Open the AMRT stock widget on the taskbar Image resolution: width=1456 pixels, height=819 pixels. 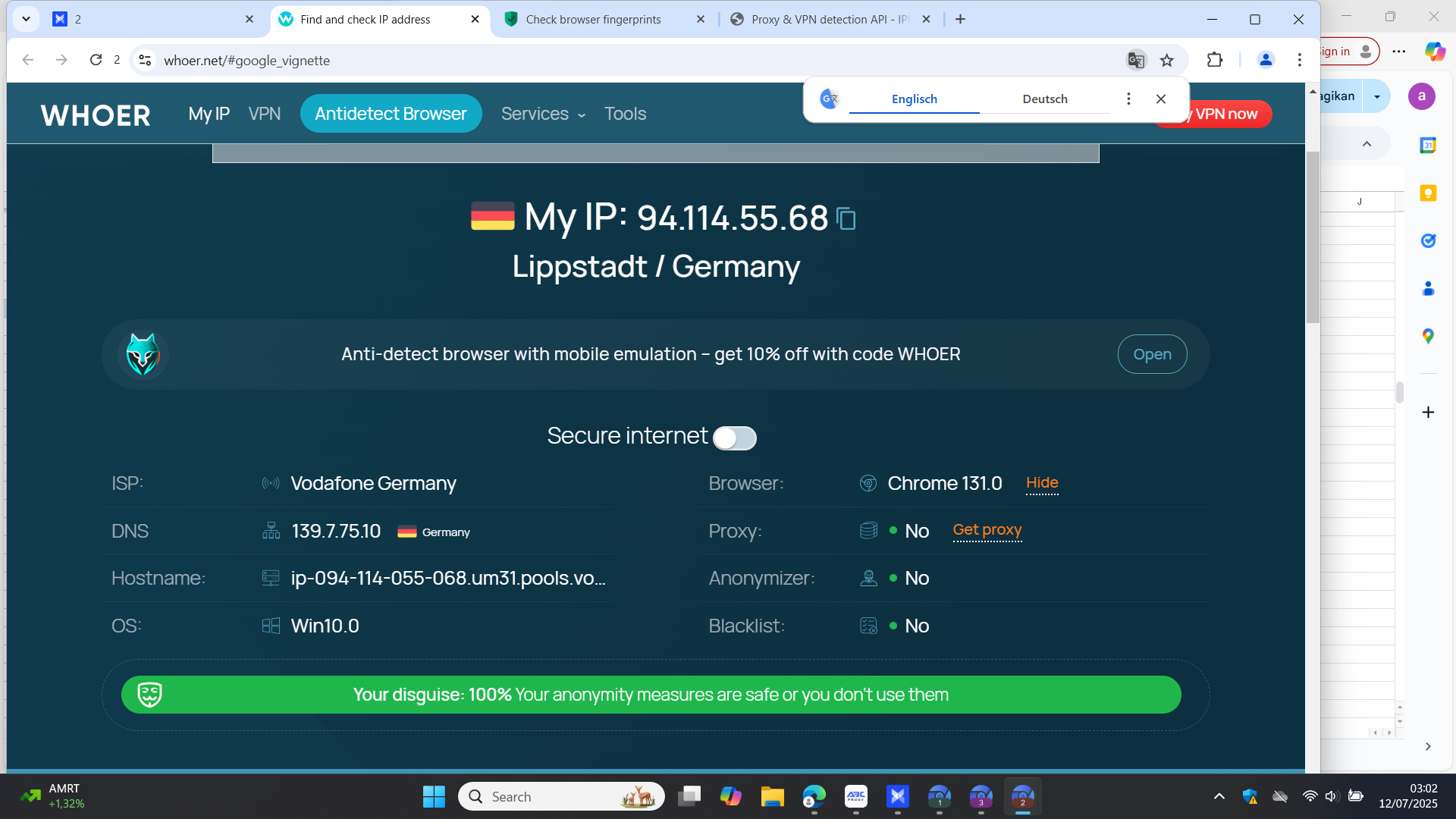tap(53, 796)
